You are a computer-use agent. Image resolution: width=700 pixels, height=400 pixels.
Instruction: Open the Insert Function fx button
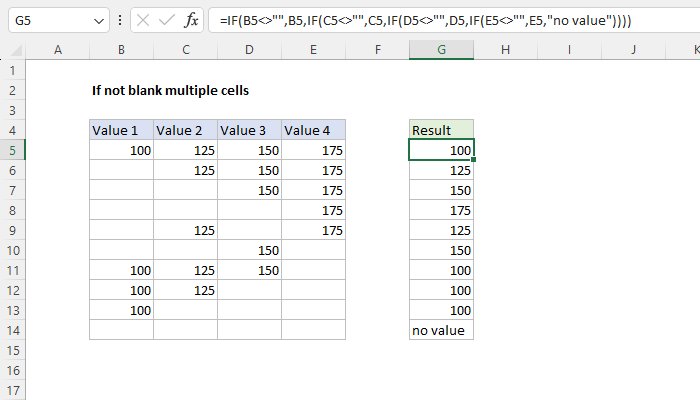191,20
